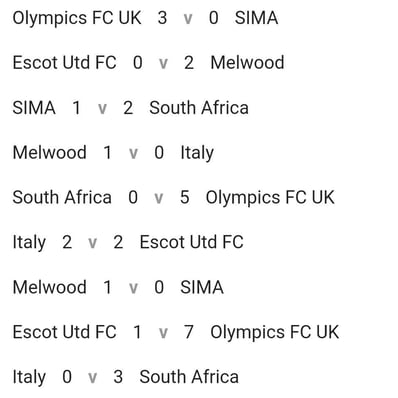Image resolution: width=398 pixels, height=398 pixels.
Task: Click South Africa in the Italy 0-3 result
Action: pos(189,377)
